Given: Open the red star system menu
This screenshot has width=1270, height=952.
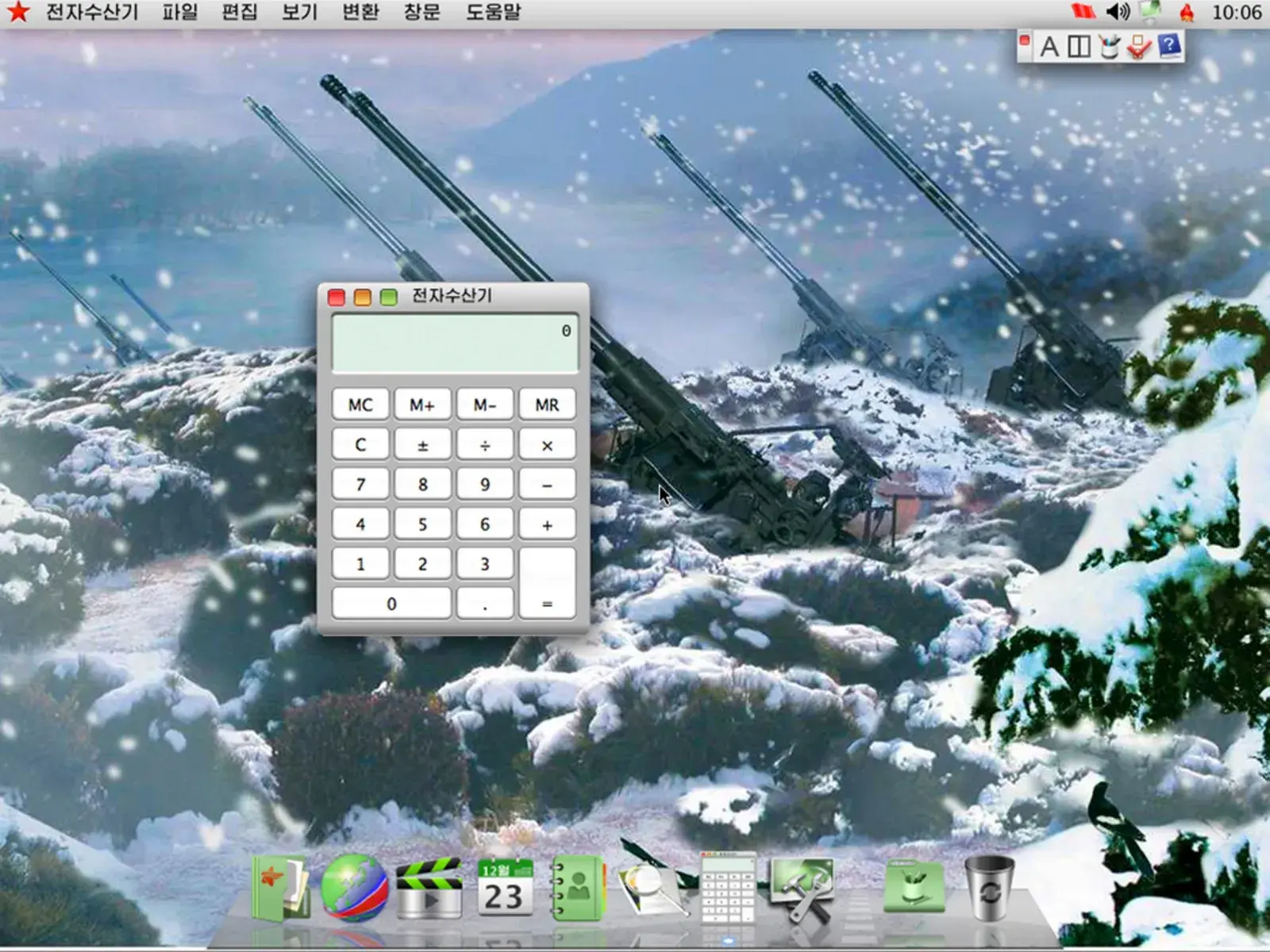Looking at the screenshot, I should [x=17, y=12].
